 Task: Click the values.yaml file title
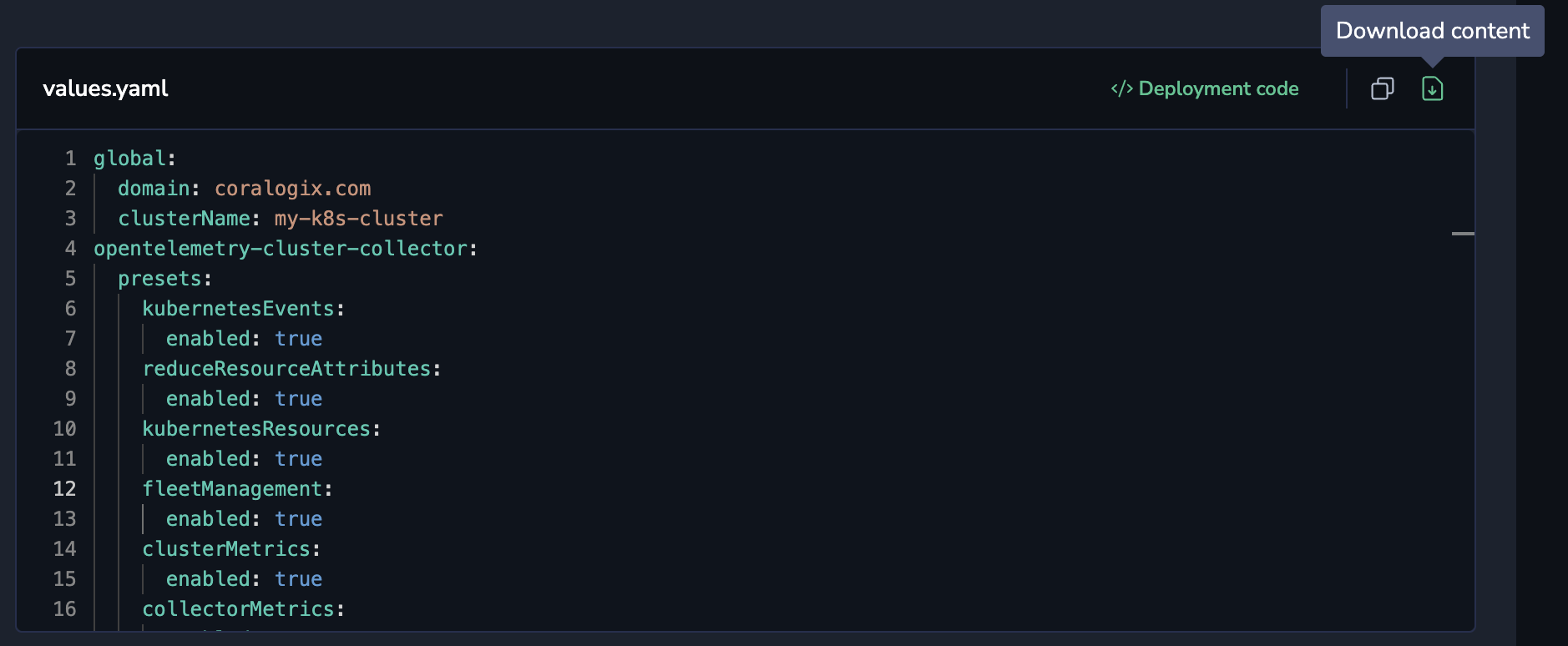[x=105, y=88]
